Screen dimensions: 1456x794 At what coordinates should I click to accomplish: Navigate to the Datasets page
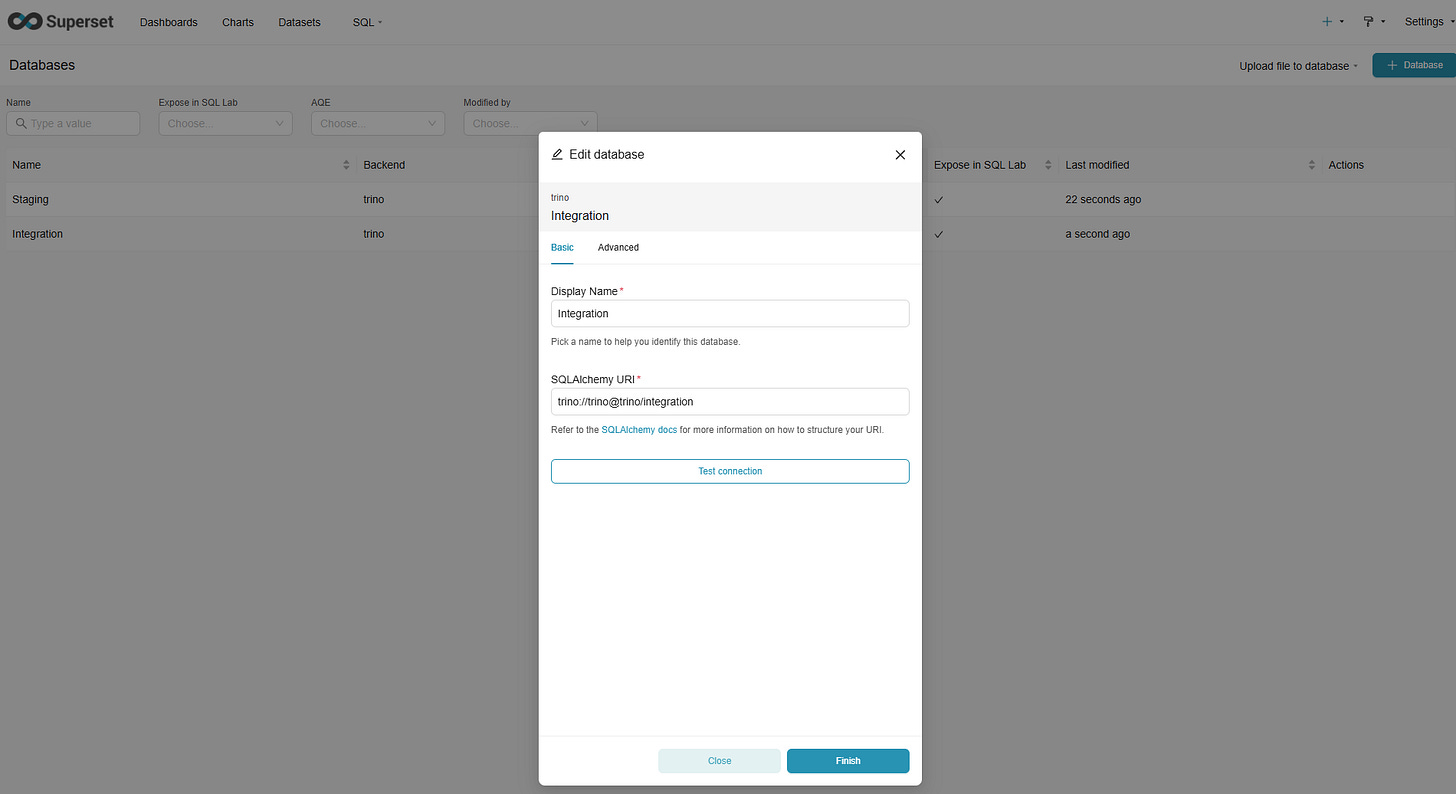point(300,22)
